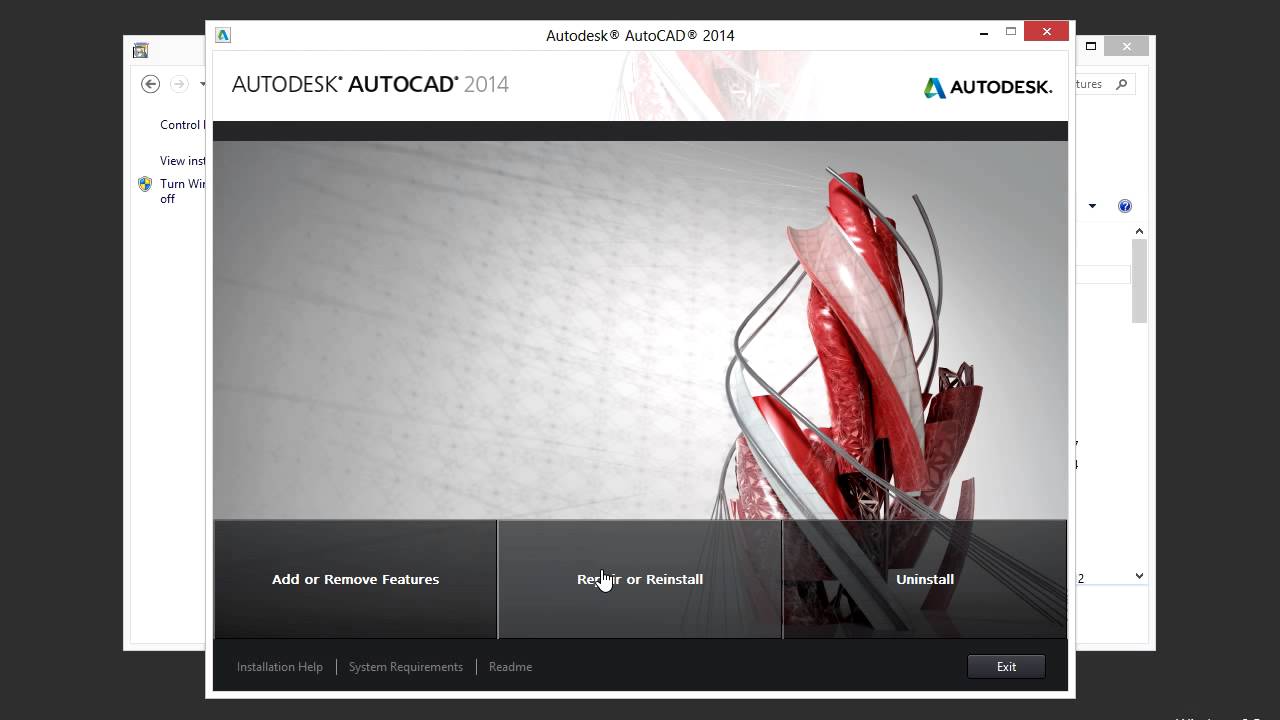Click Autodesk logo in header
1280x720 pixels.
click(x=988, y=88)
